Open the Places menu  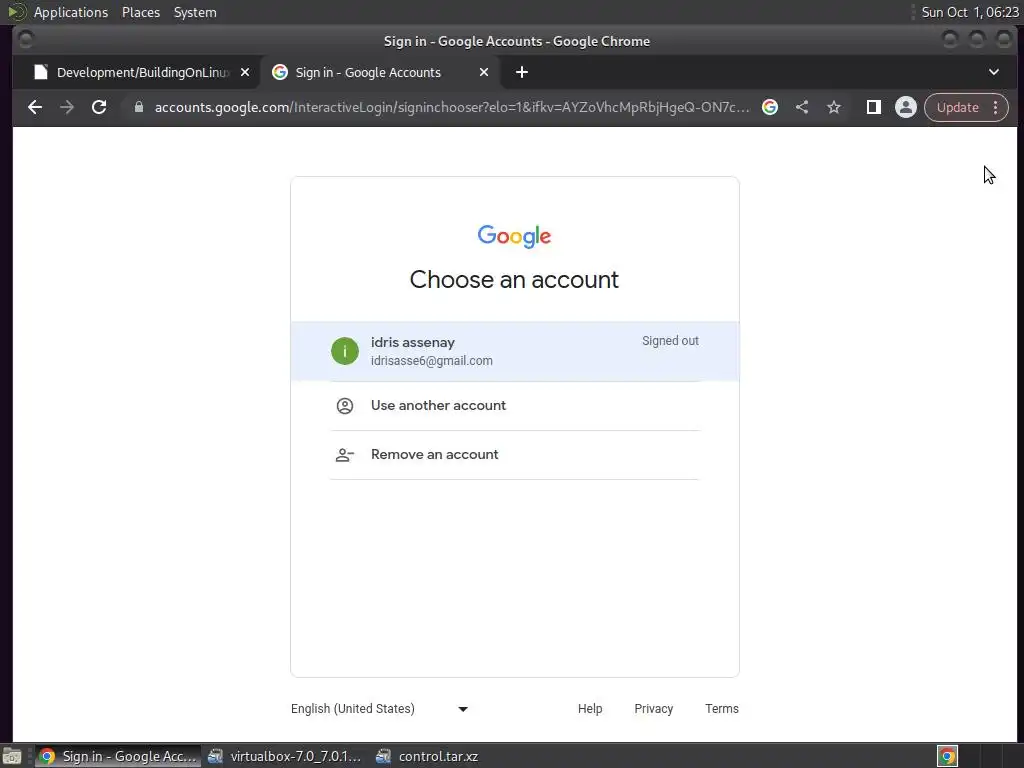[141, 12]
